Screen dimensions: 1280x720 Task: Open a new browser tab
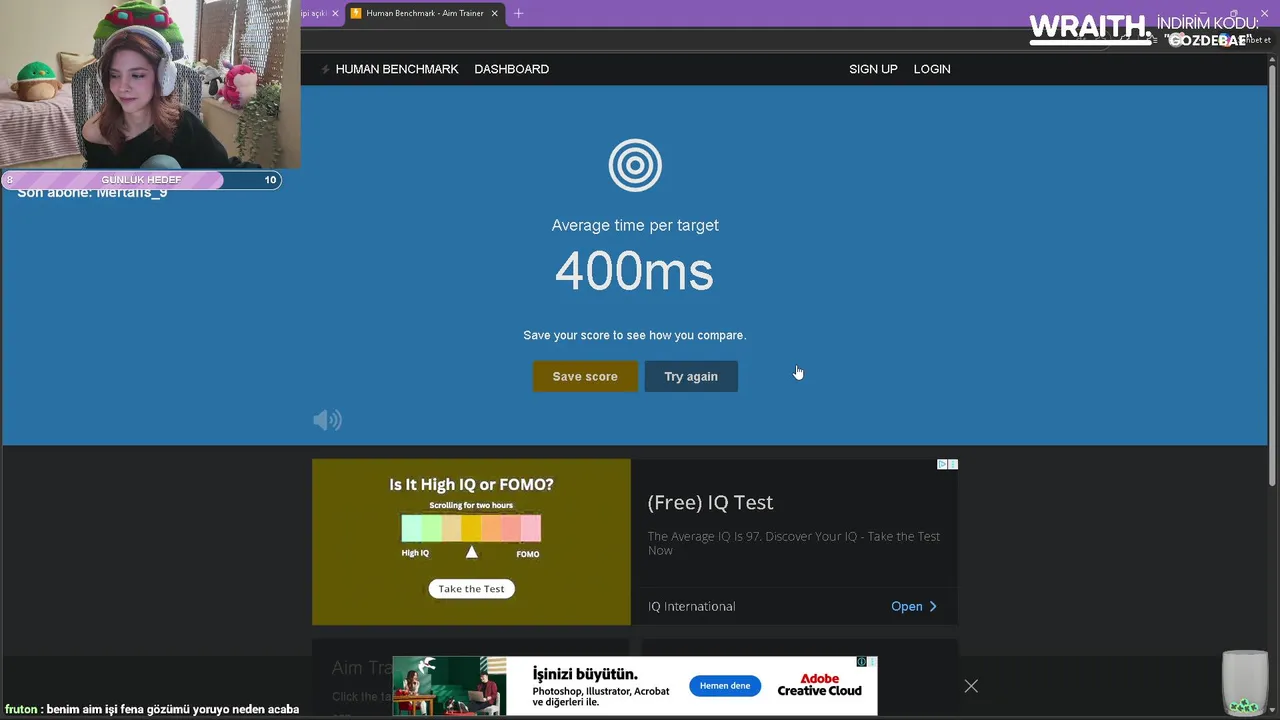tap(518, 13)
